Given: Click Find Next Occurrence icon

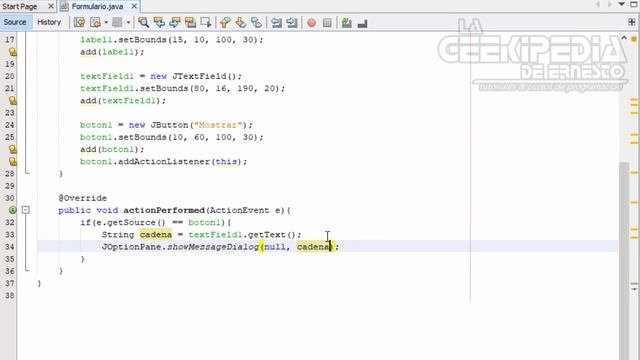Looking at the screenshot, I should click(175, 22).
